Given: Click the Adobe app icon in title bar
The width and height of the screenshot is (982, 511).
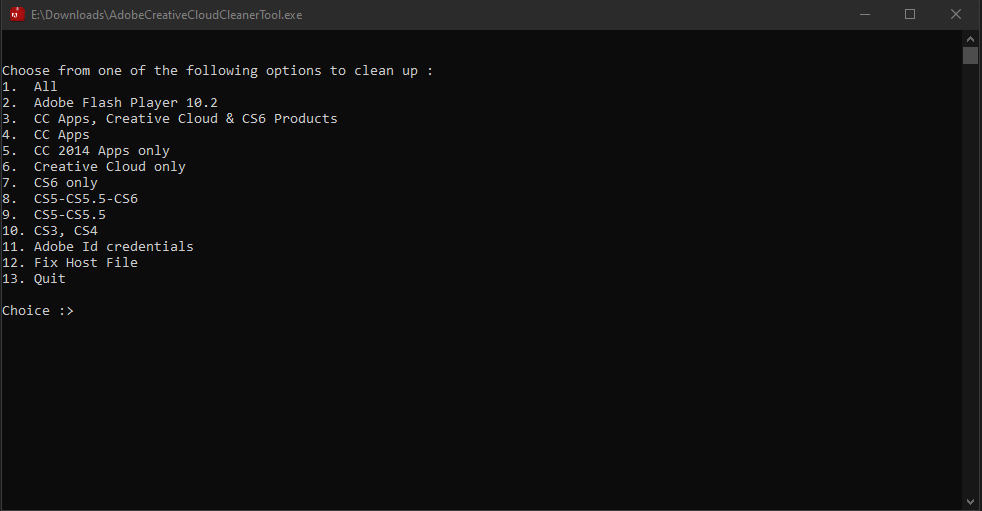Looking at the screenshot, I should coord(18,14).
